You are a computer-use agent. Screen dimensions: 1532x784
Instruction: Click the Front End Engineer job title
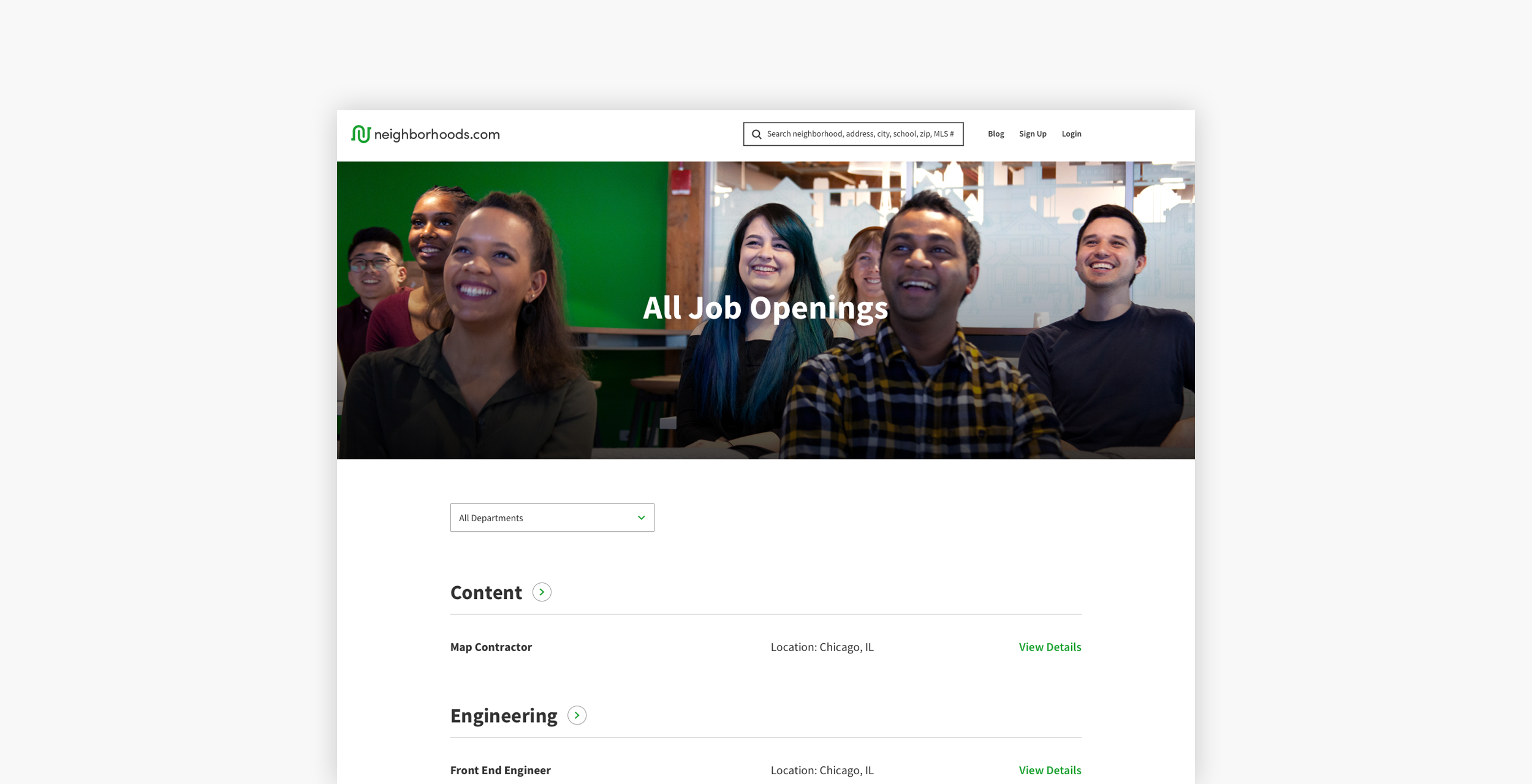point(500,770)
